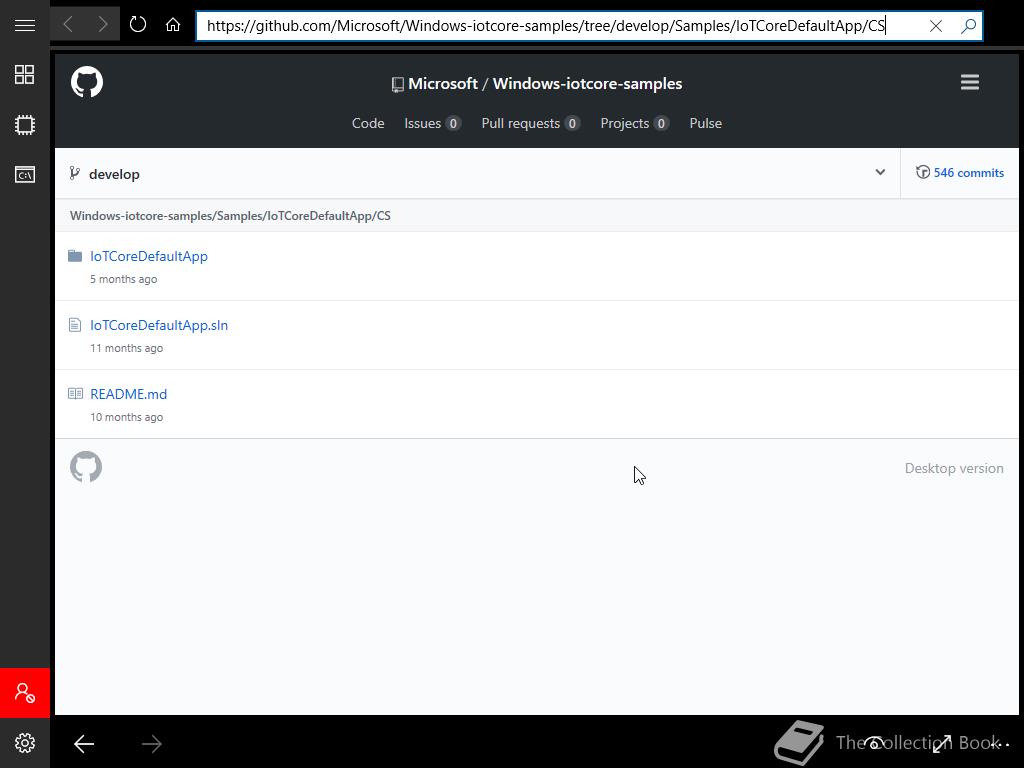1024x768 pixels.
Task: Open the hamburger menu in left sidebar
Action: (x=25, y=25)
